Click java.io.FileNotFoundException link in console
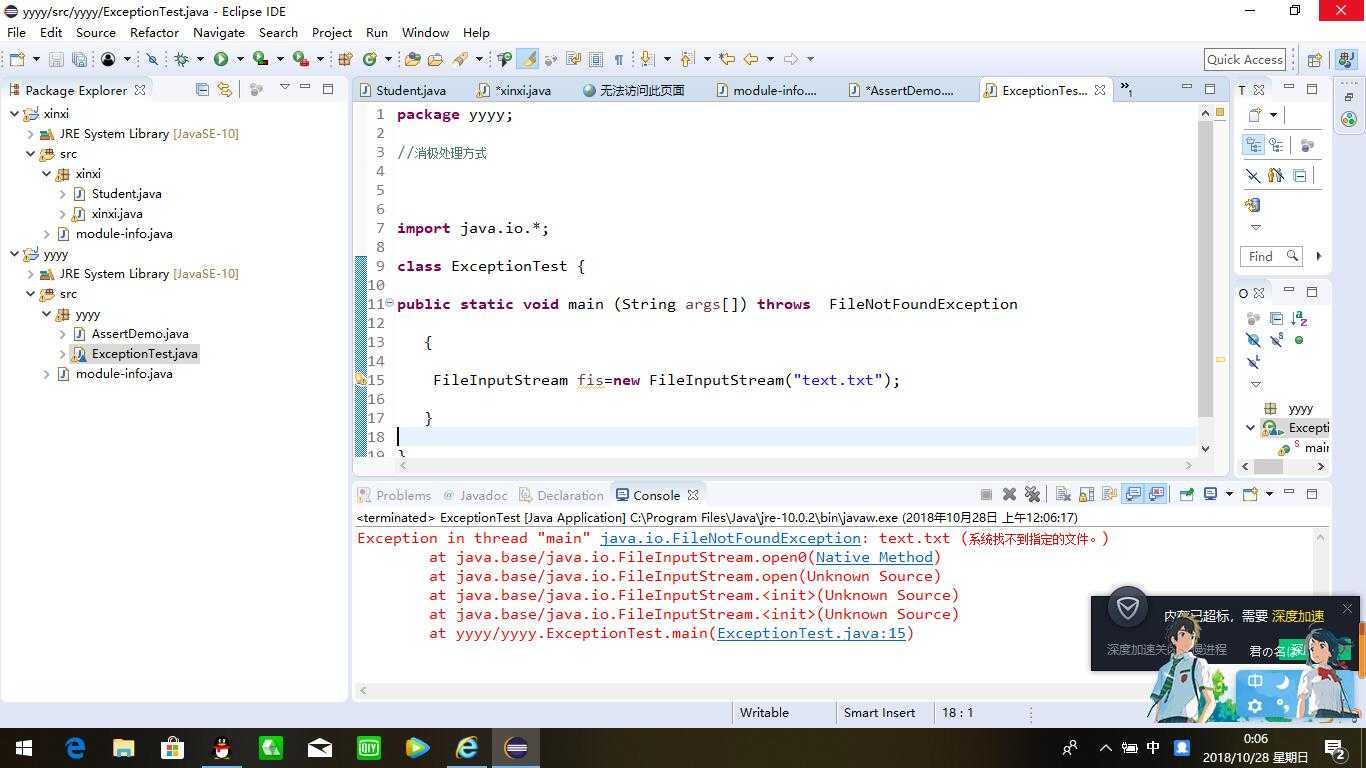The height and width of the screenshot is (768, 1366). 730,538
